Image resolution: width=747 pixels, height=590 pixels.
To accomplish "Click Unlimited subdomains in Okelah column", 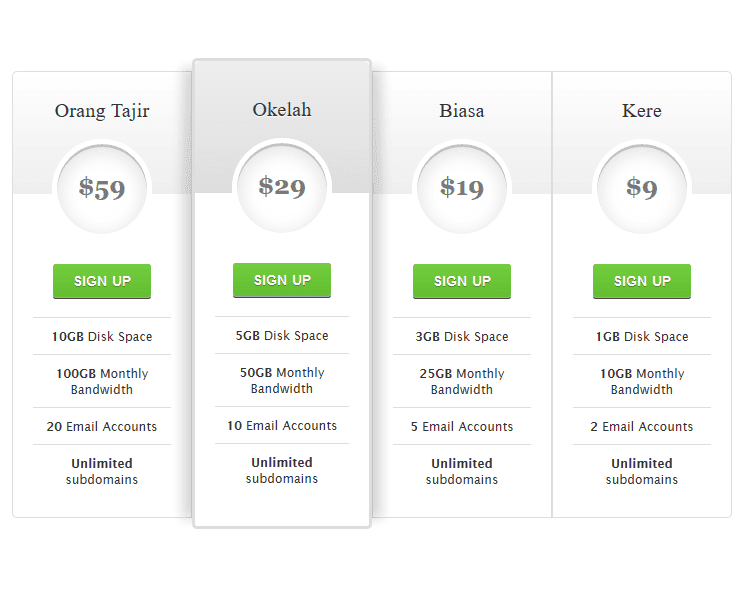I will 282,470.
